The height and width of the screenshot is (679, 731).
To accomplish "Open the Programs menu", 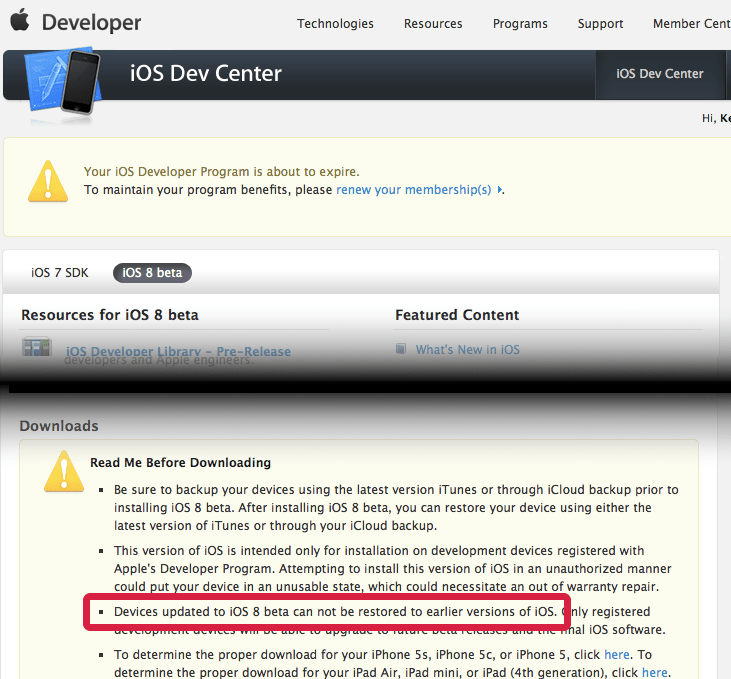I will [520, 24].
